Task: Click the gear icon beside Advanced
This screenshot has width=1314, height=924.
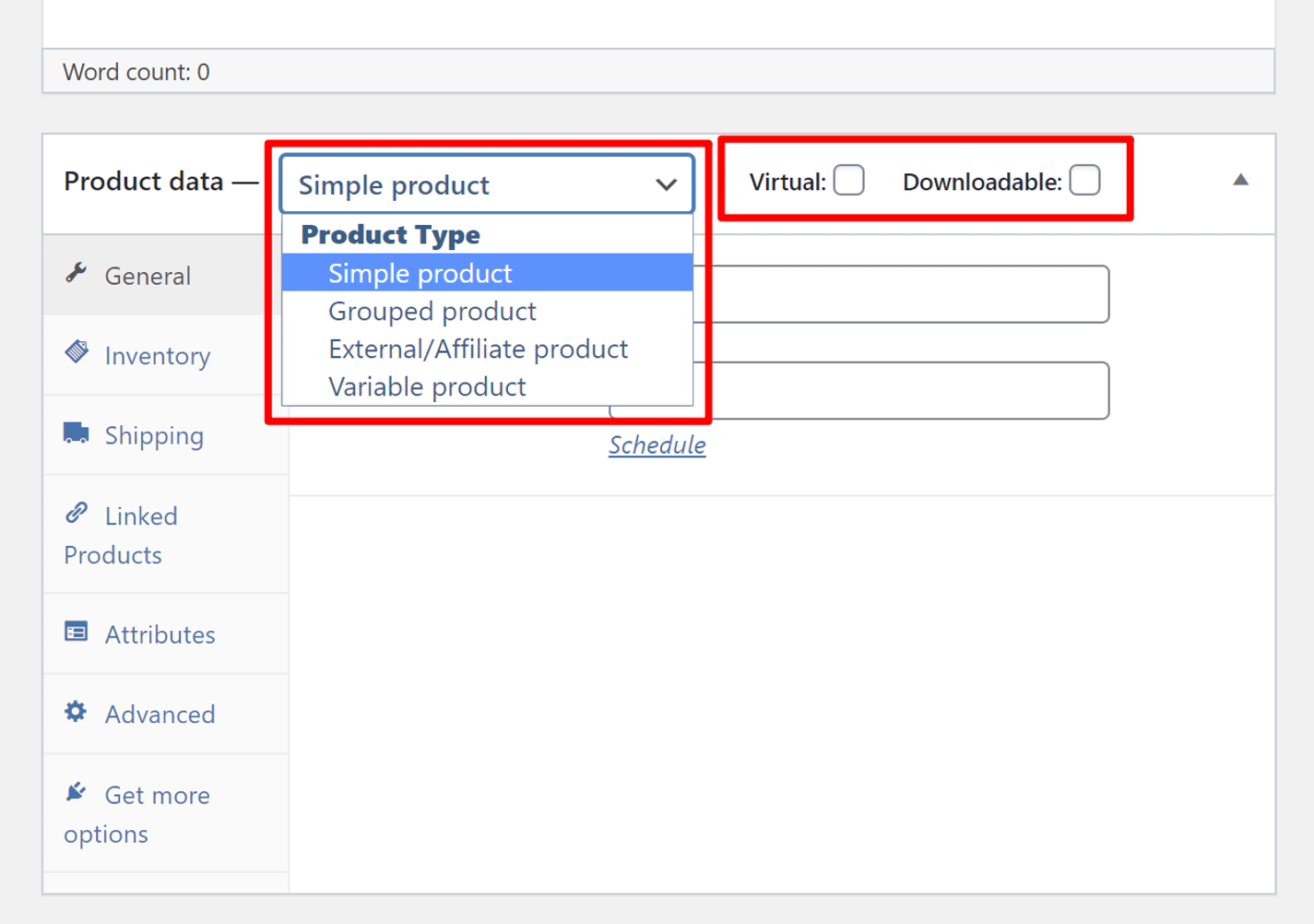Action: 77,711
